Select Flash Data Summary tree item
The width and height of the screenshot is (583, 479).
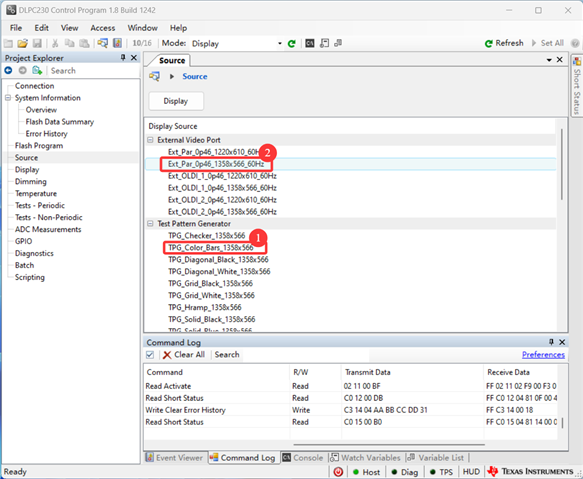[x=59, y=122]
